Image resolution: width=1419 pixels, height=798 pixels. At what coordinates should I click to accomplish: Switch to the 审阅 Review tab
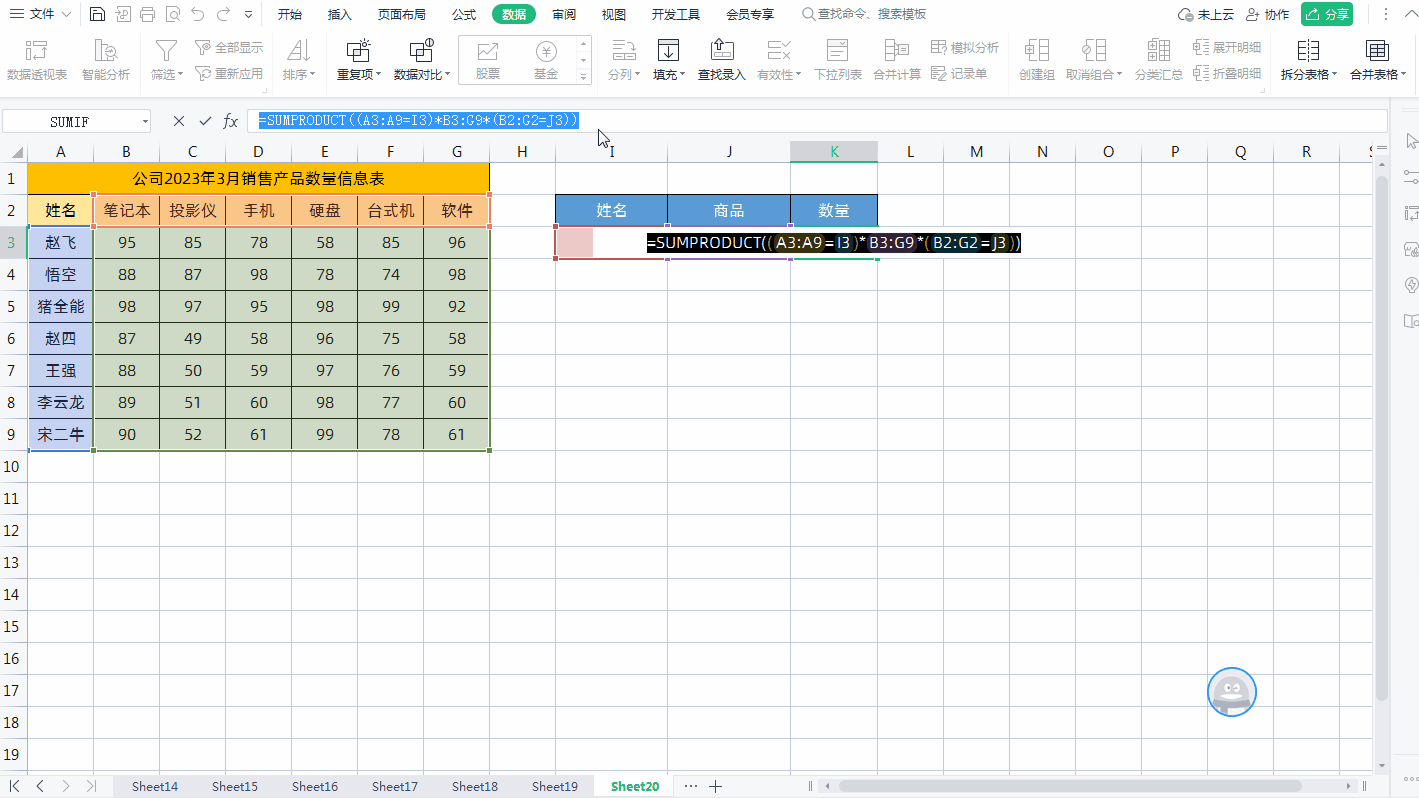click(564, 14)
